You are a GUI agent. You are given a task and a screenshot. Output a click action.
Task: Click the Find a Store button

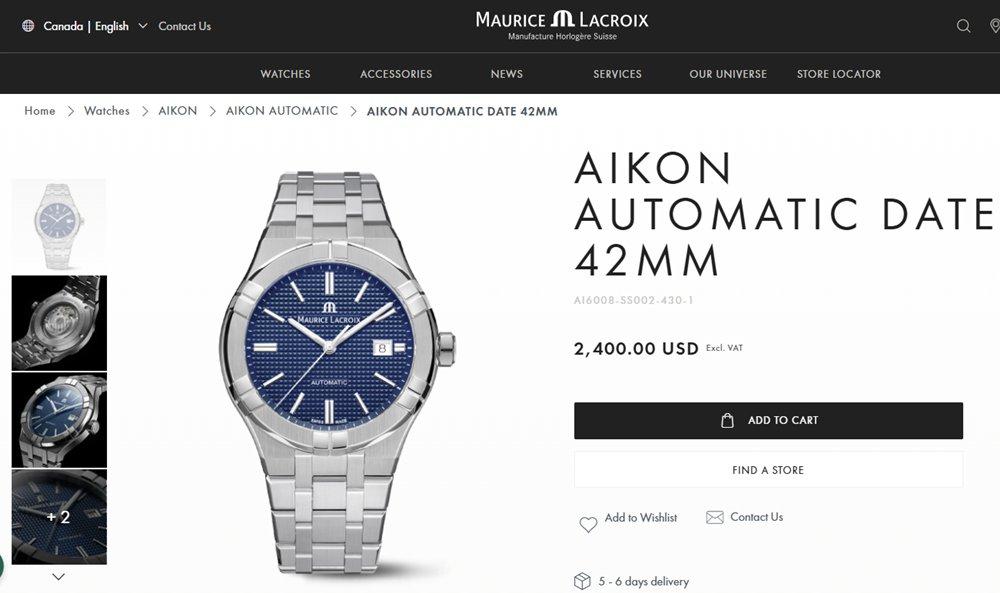point(768,470)
